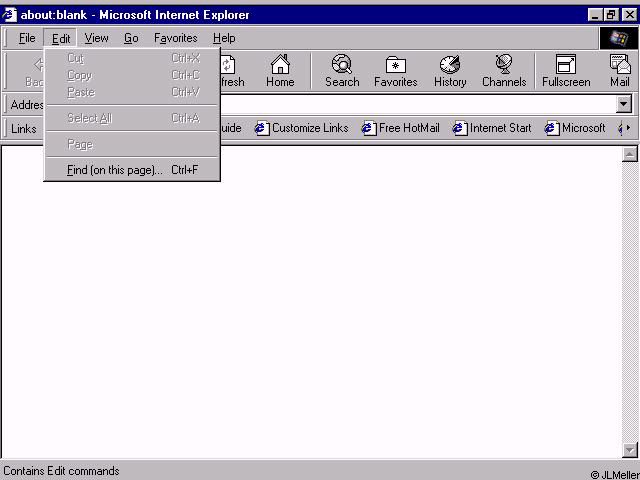
Task: Open the File menu
Action: click(27, 38)
